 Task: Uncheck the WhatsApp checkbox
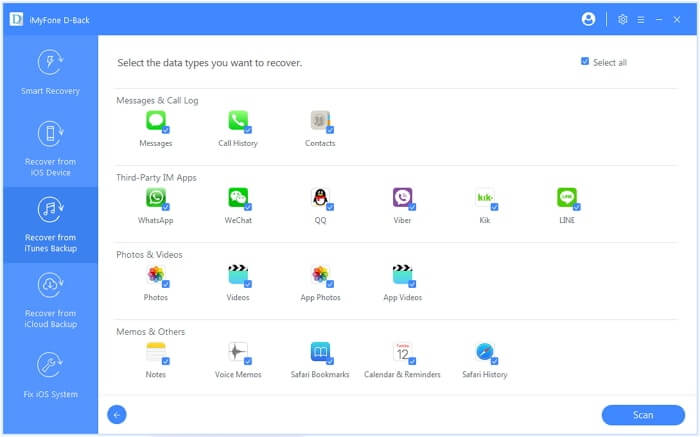pos(166,207)
